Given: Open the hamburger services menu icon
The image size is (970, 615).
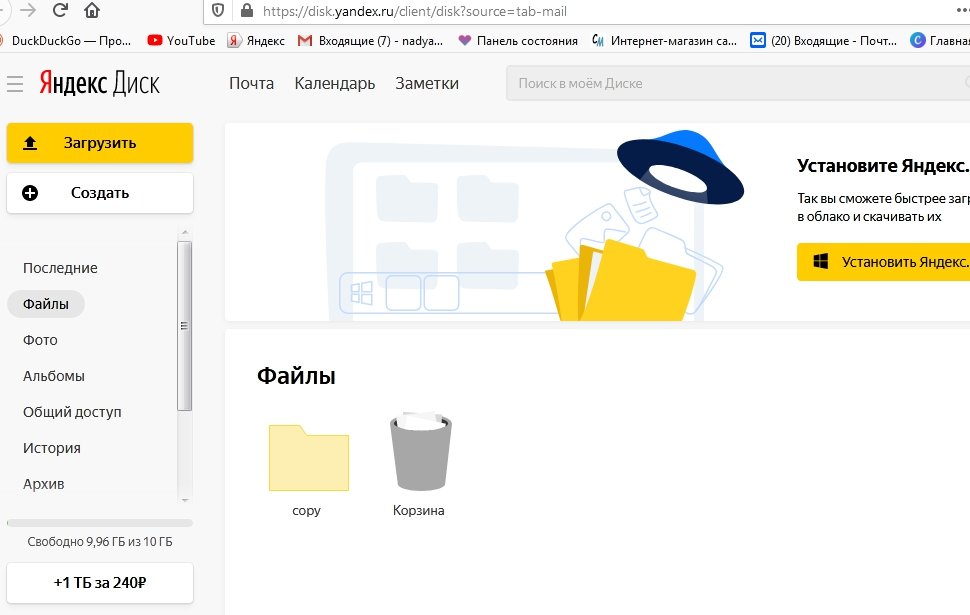Looking at the screenshot, I should (x=15, y=84).
